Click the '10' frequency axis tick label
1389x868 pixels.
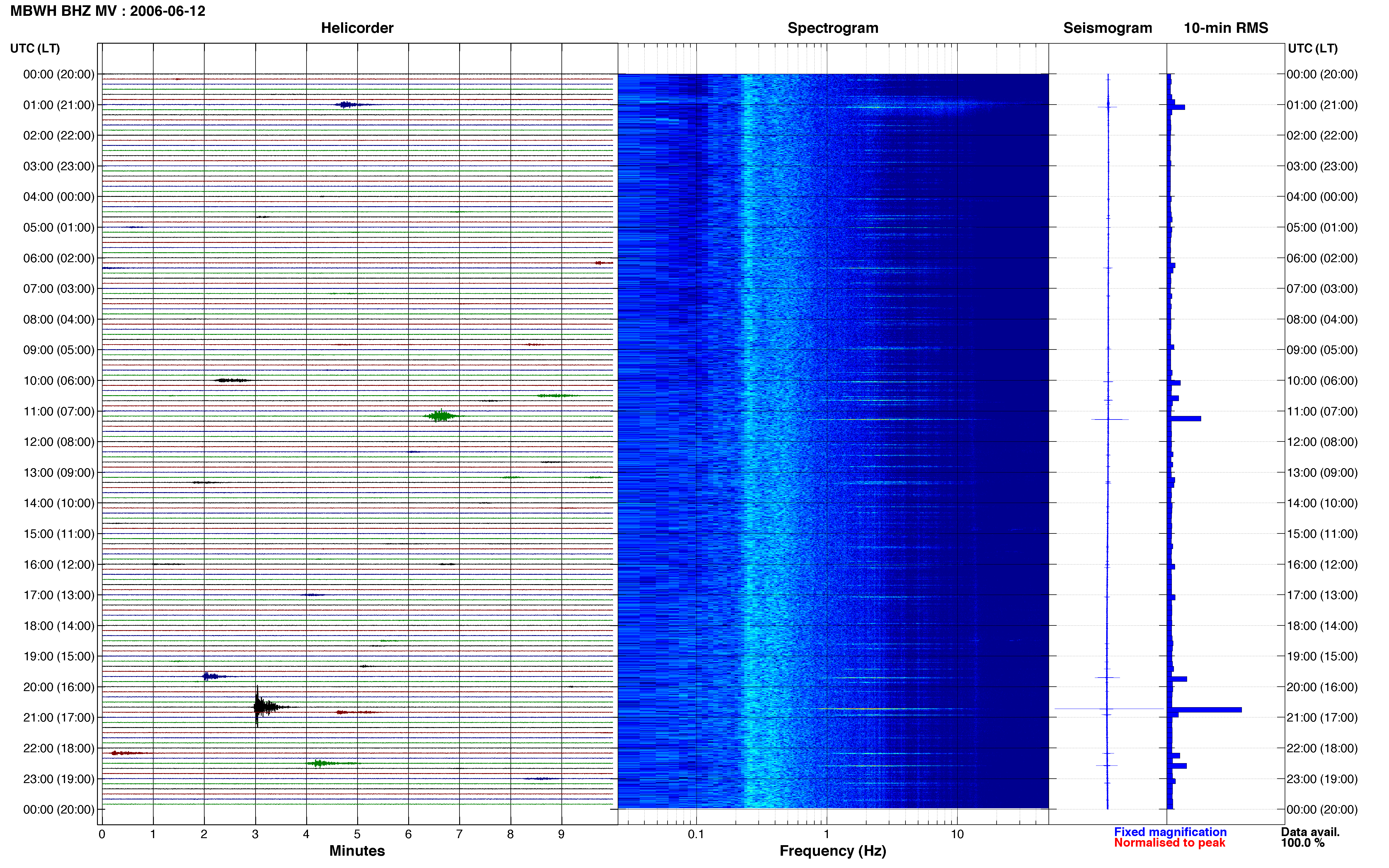(957, 833)
